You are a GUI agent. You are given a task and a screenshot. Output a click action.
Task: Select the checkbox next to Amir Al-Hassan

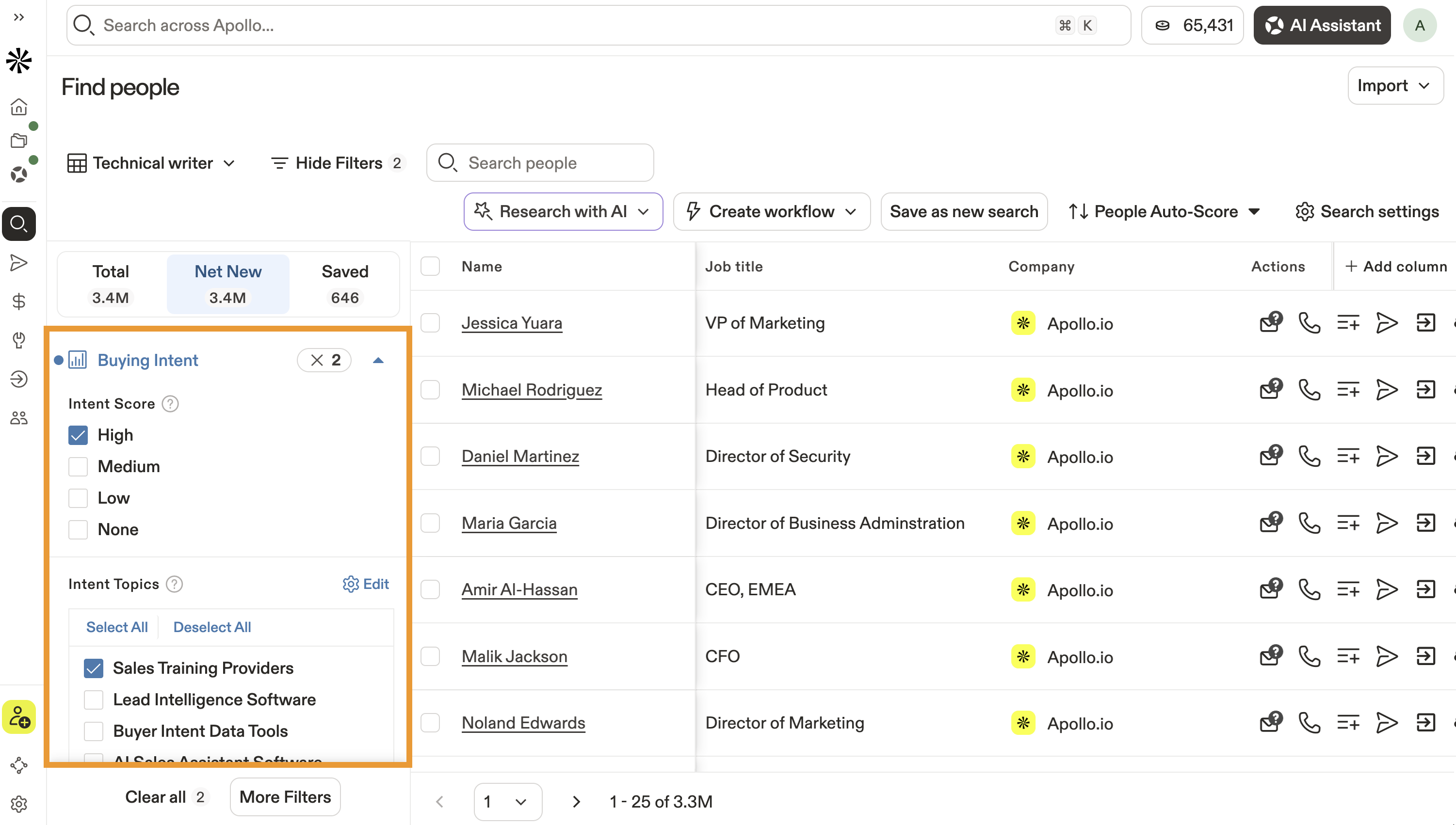click(x=430, y=589)
